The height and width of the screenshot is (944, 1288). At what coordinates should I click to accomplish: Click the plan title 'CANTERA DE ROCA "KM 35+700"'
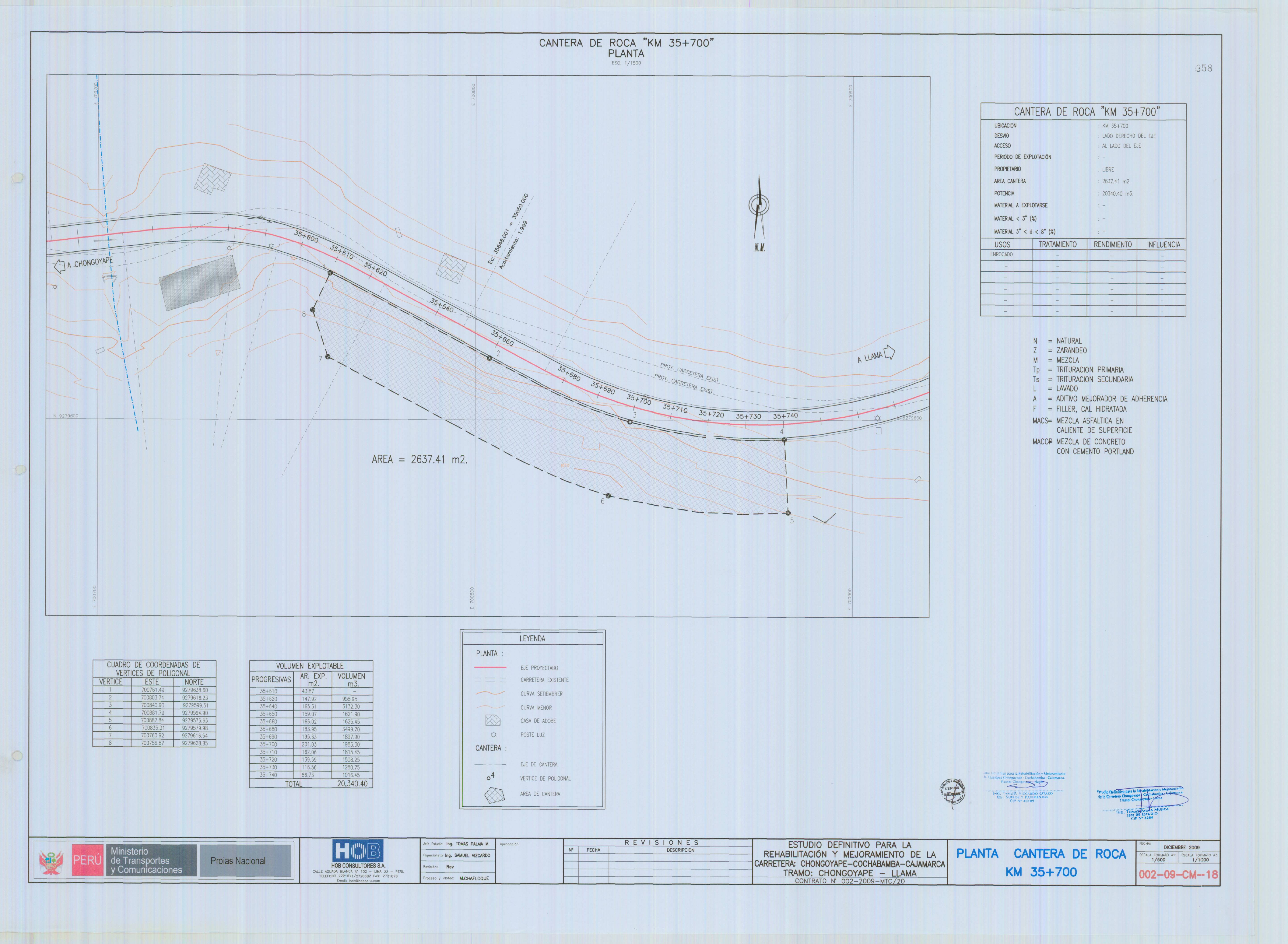(x=627, y=43)
